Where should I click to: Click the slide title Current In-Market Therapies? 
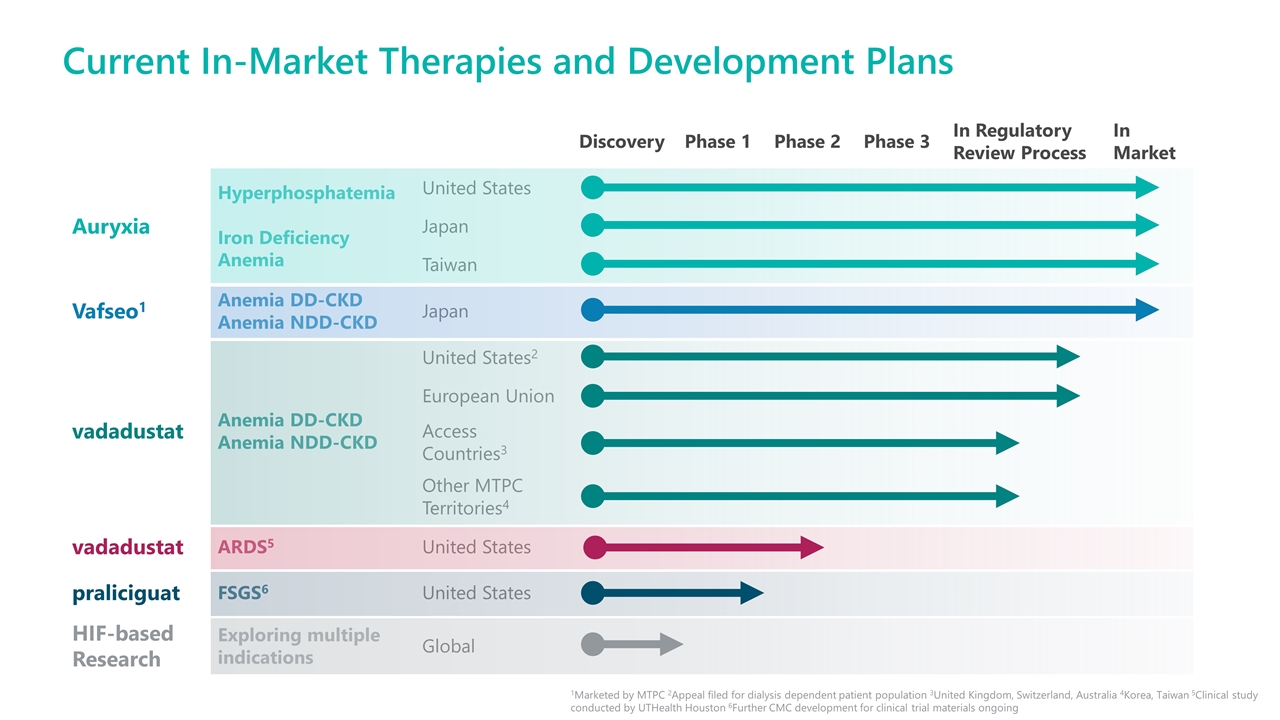tap(507, 62)
